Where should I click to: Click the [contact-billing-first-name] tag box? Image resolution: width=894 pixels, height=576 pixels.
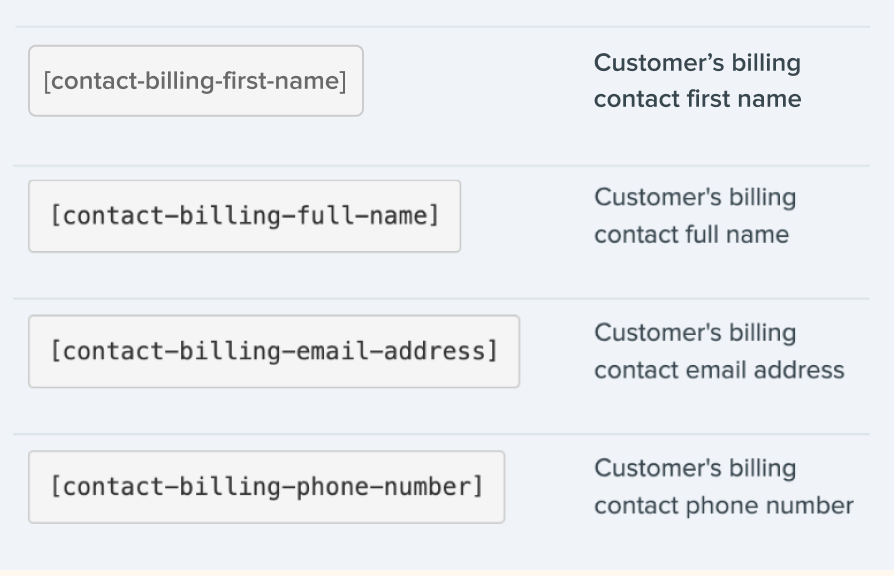pos(196,81)
